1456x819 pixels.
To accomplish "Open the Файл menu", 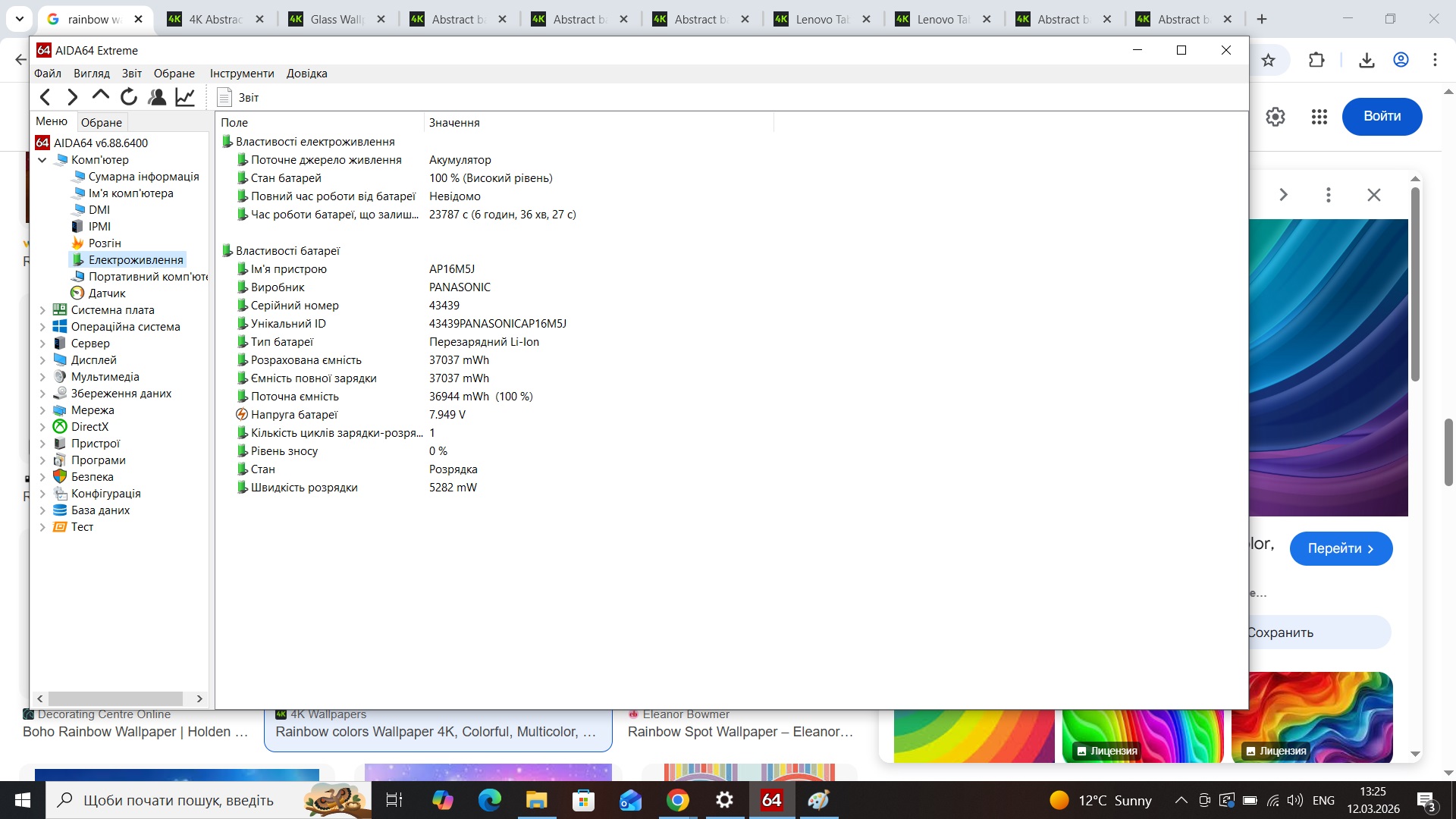I will [48, 73].
